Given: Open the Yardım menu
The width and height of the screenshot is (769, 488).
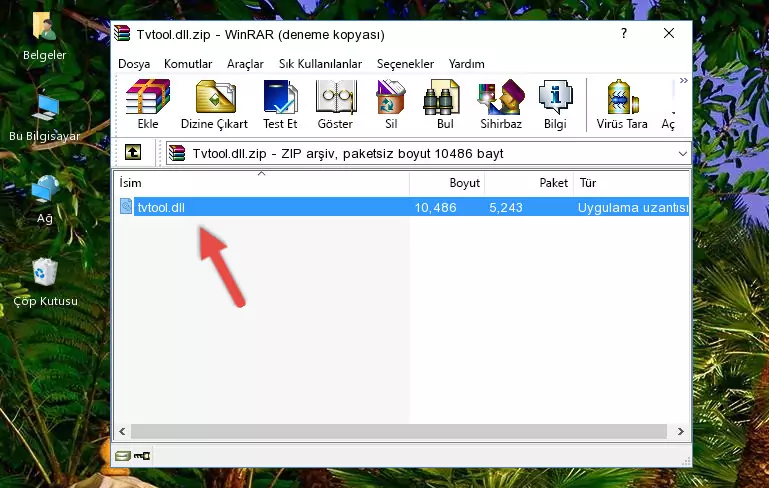Looking at the screenshot, I should [466, 64].
